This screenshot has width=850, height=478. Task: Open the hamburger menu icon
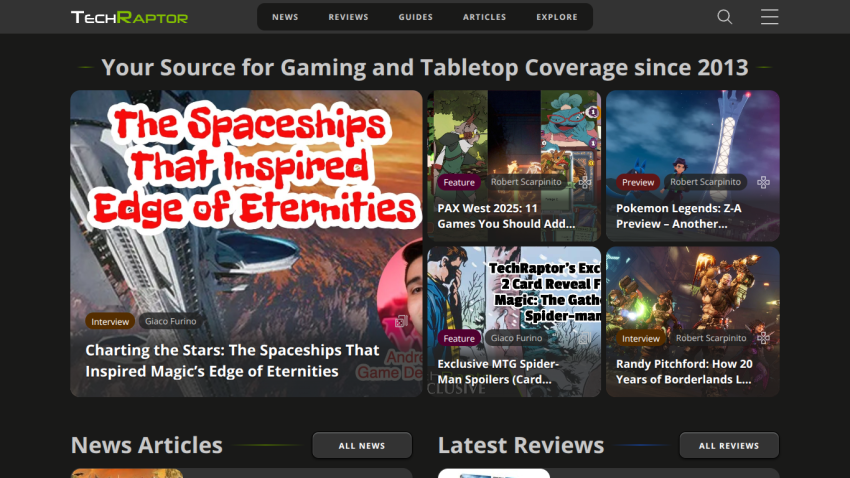click(x=769, y=17)
